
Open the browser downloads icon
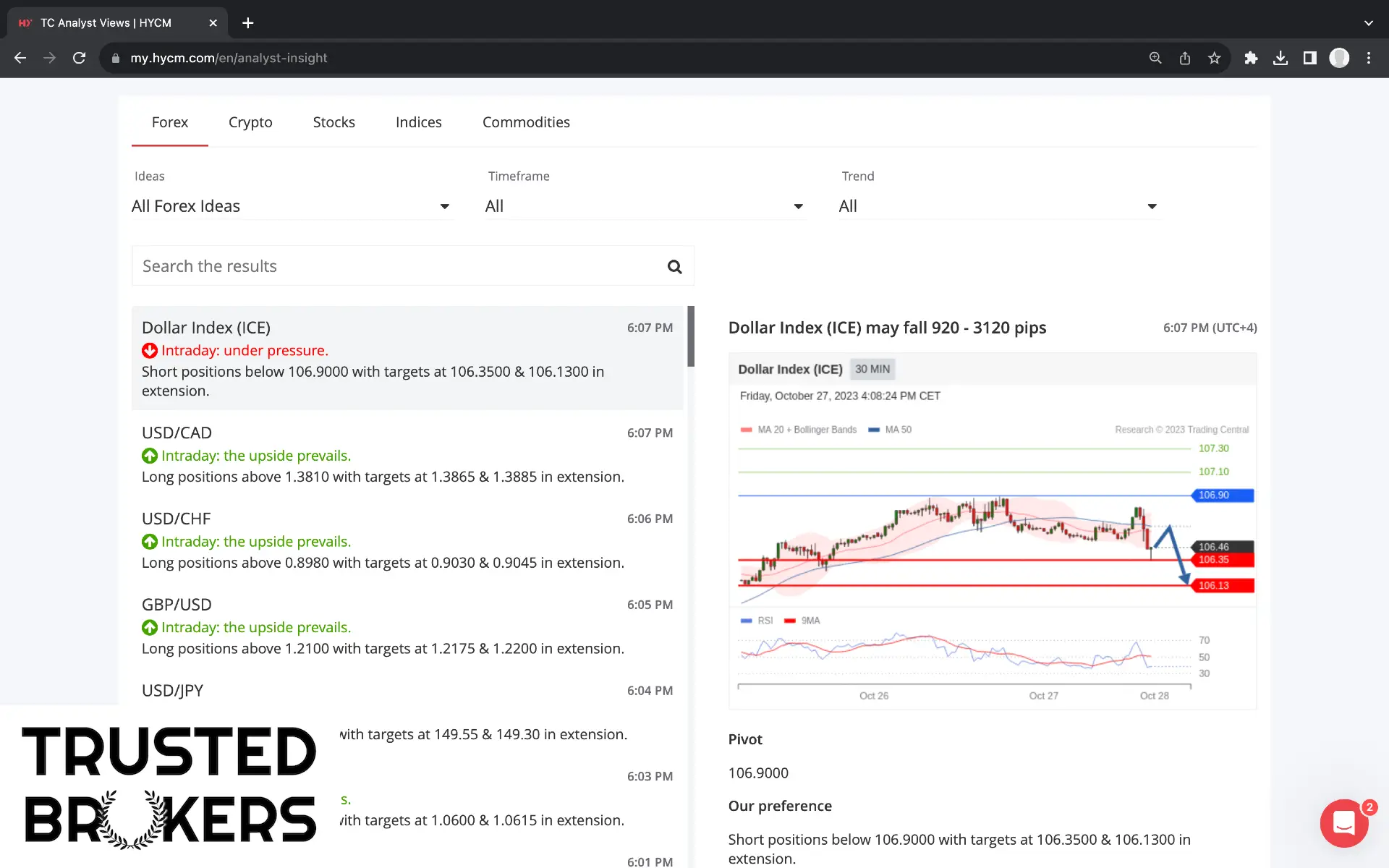(x=1280, y=58)
